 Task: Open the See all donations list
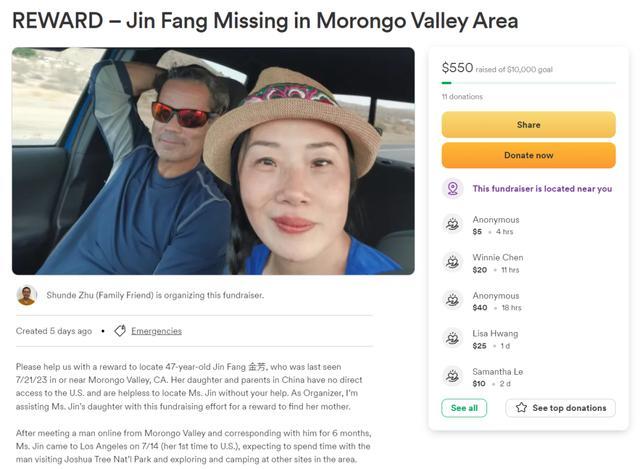pos(464,408)
